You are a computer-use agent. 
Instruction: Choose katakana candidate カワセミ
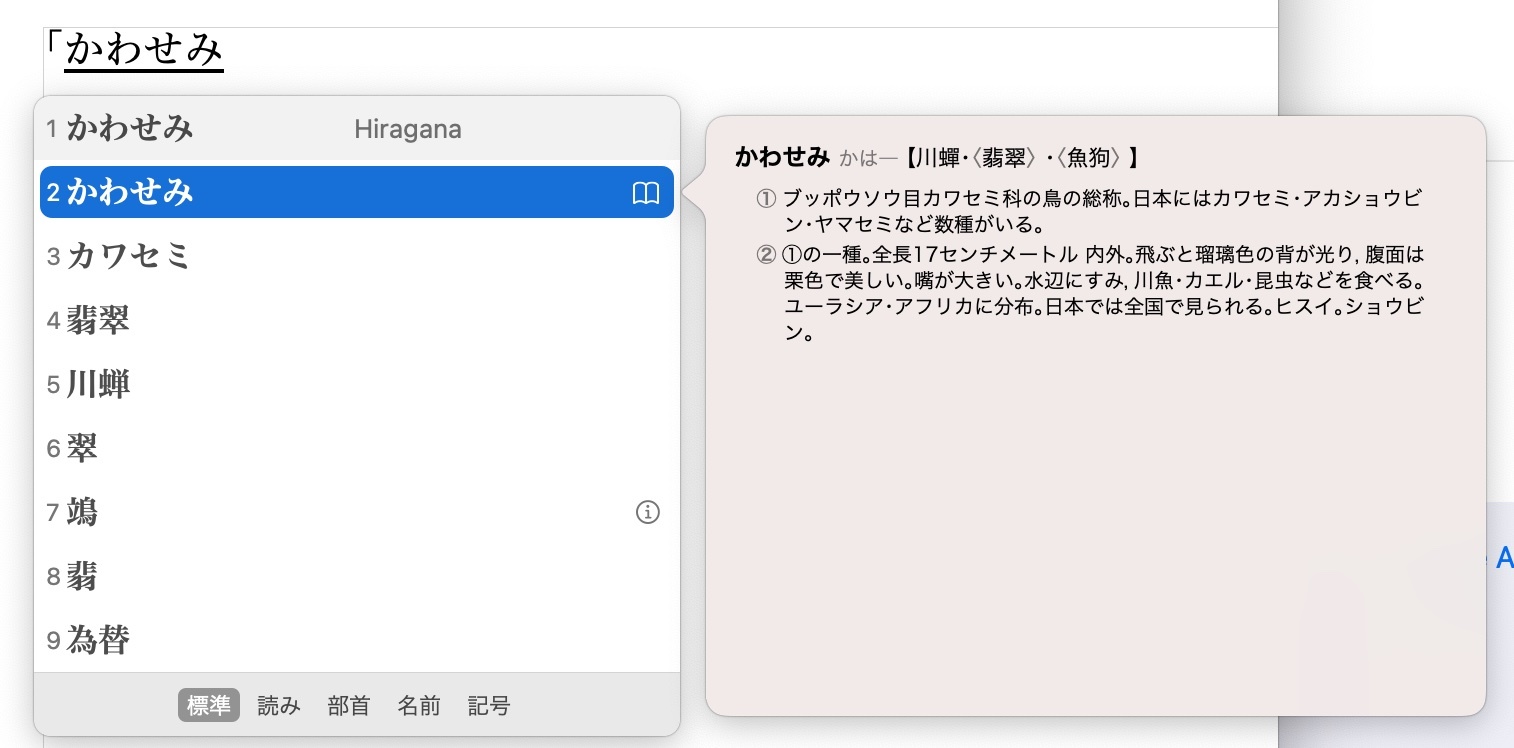(x=128, y=257)
